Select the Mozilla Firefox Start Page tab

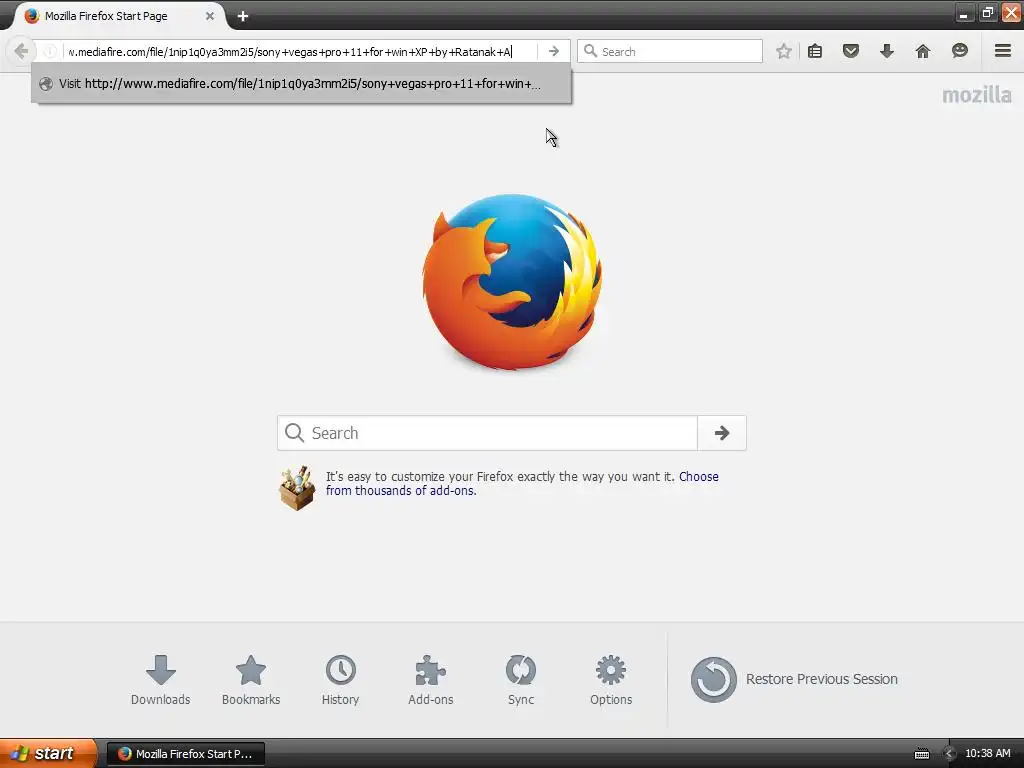120,16
